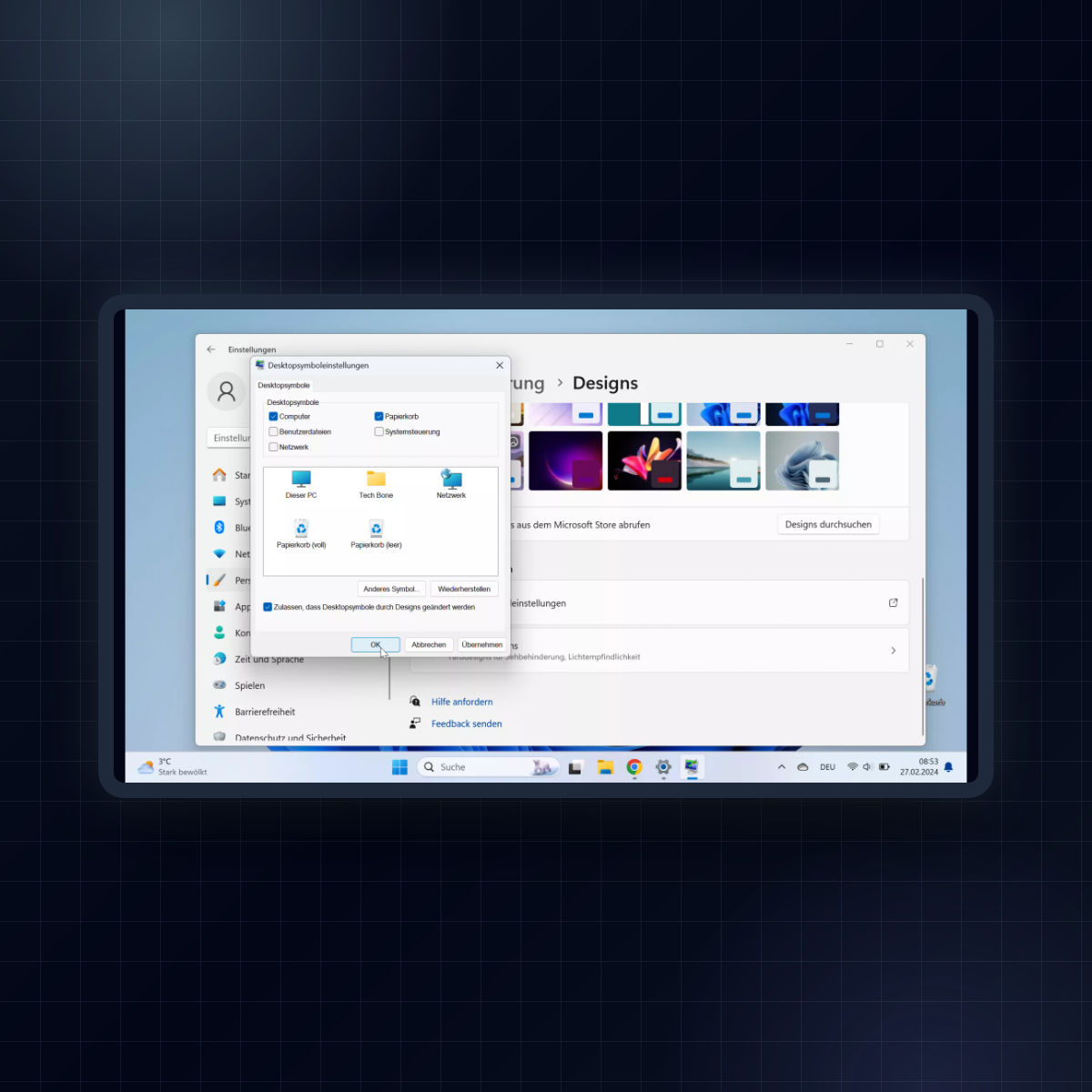Viewport: 1092px width, 1092px height.
Task: Enable the Netzwerk checkbox
Action: point(273,447)
